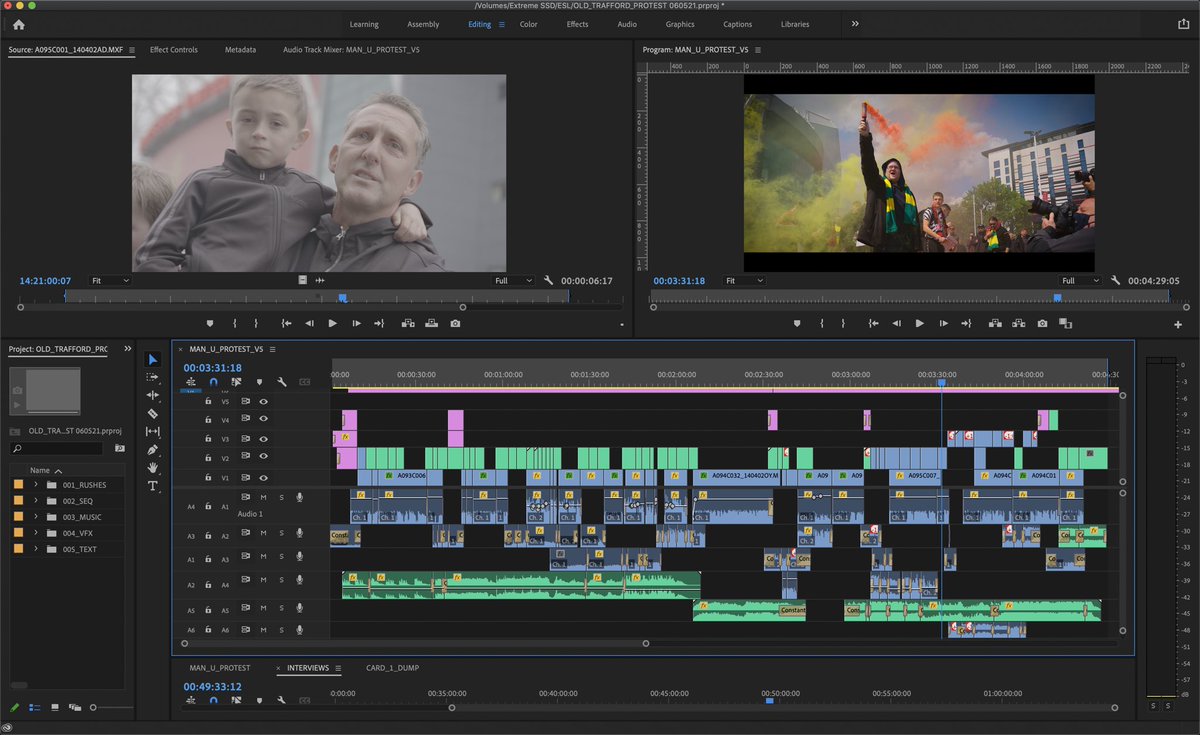Select the Hand tool

coord(153,466)
